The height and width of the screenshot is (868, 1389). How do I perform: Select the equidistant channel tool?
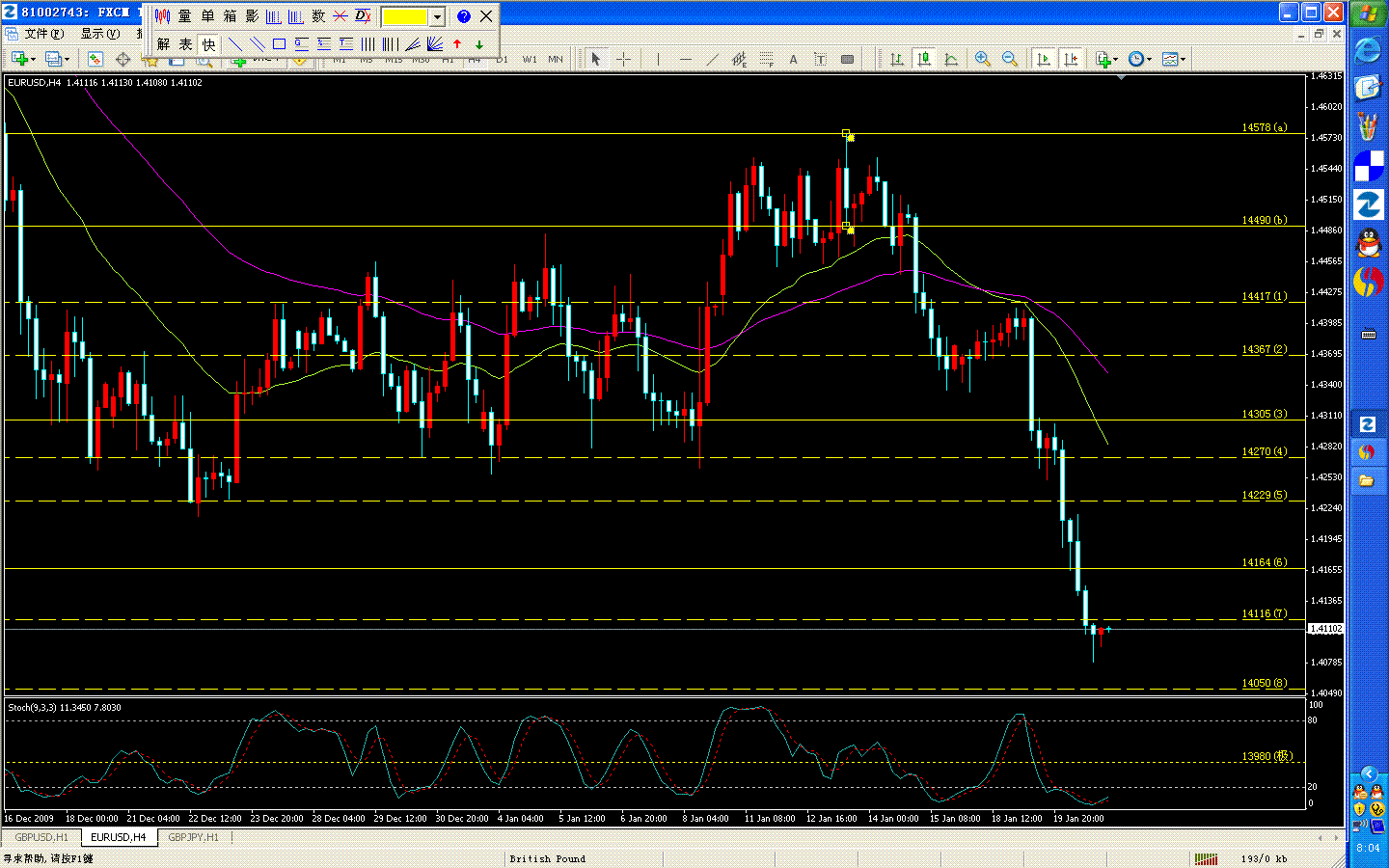coord(739,59)
